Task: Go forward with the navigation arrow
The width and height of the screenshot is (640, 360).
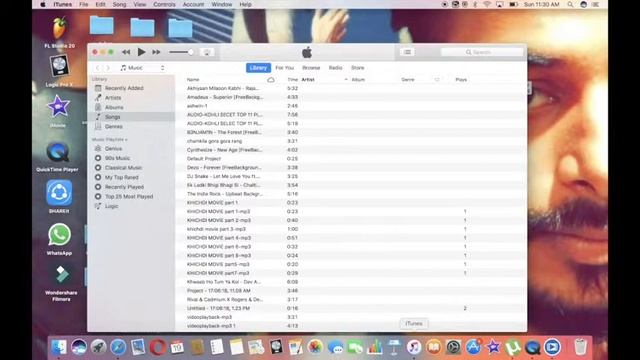Action: 108,68
